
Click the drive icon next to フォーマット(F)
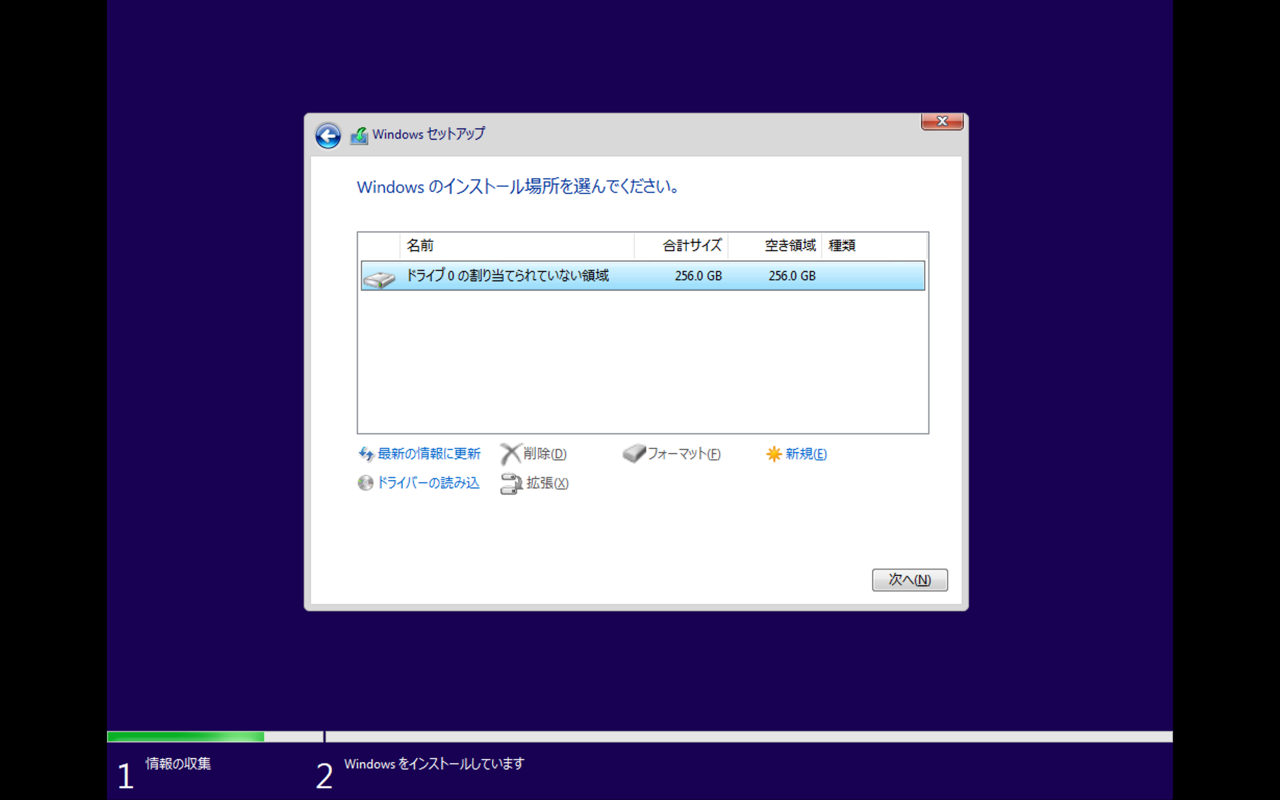click(634, 454)
